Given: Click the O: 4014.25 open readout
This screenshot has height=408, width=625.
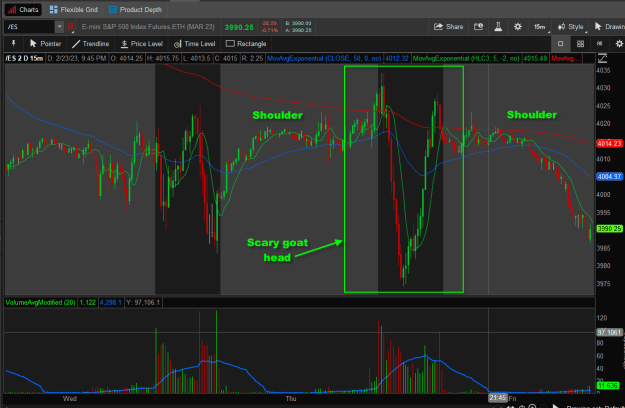Looking at the screenshot, I should pos(127,59).
